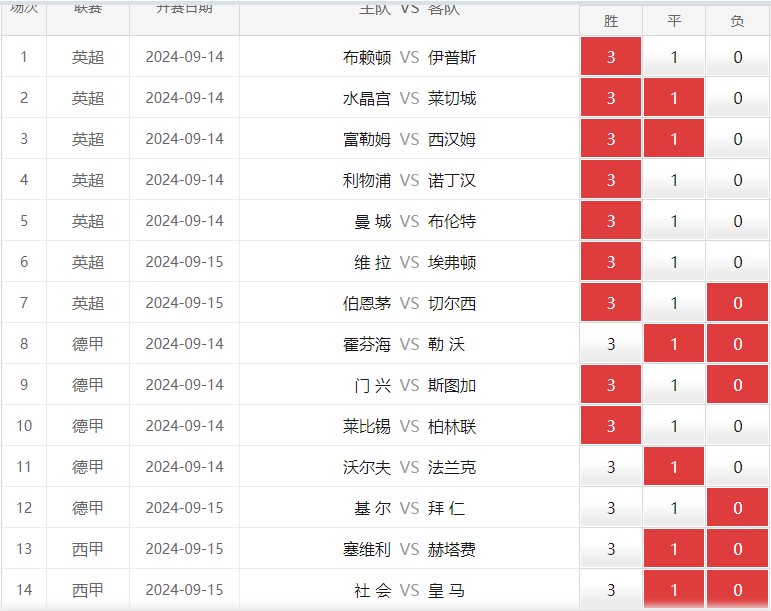Click the 平 column header

674,21
